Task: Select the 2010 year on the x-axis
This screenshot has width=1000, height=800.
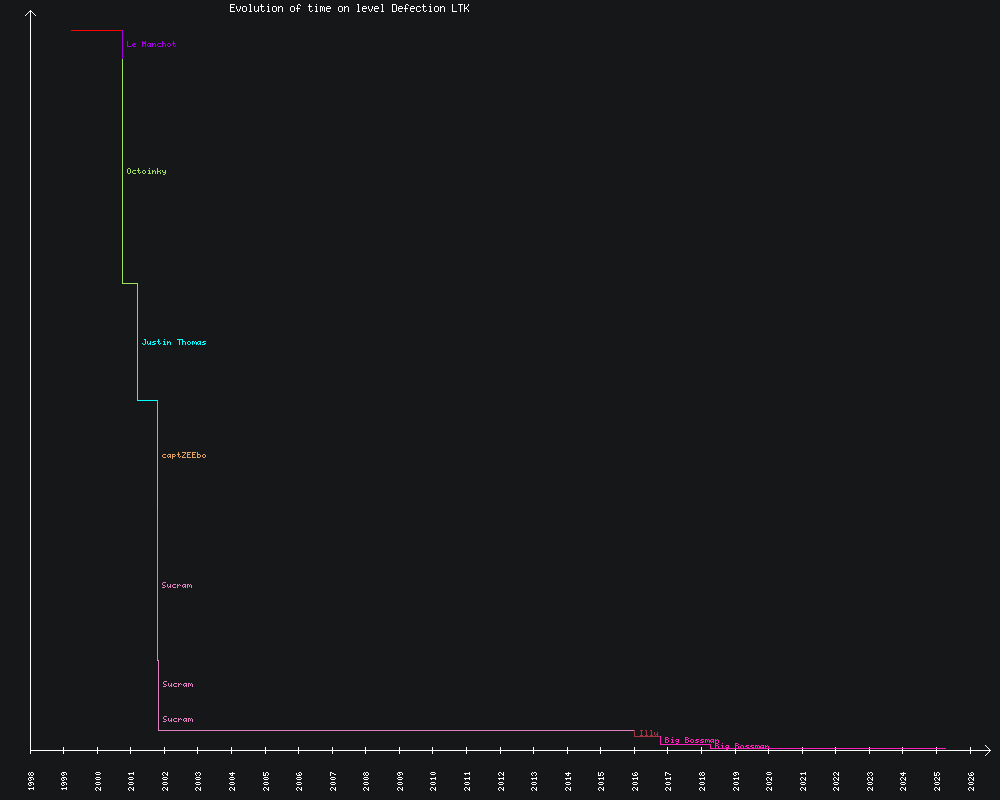Action: point(434,780)
